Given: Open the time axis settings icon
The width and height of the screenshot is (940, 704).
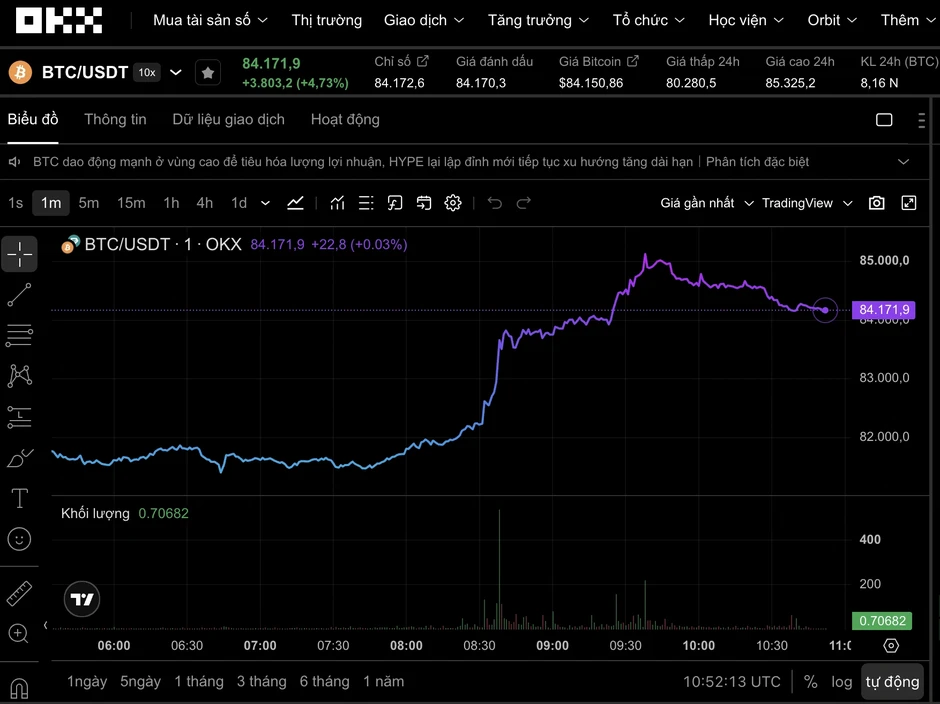Looking at the screenshot, I should 891,646.
